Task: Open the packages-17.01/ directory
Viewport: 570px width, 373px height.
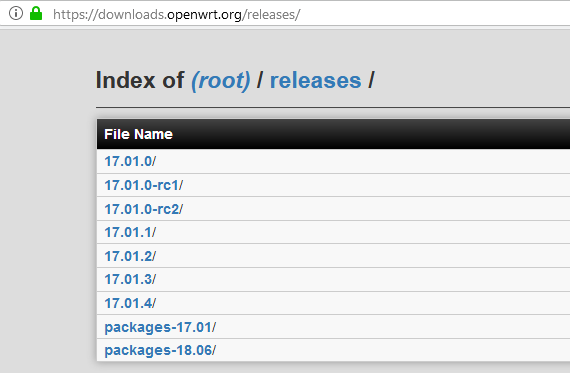Action: click(160, 327)
